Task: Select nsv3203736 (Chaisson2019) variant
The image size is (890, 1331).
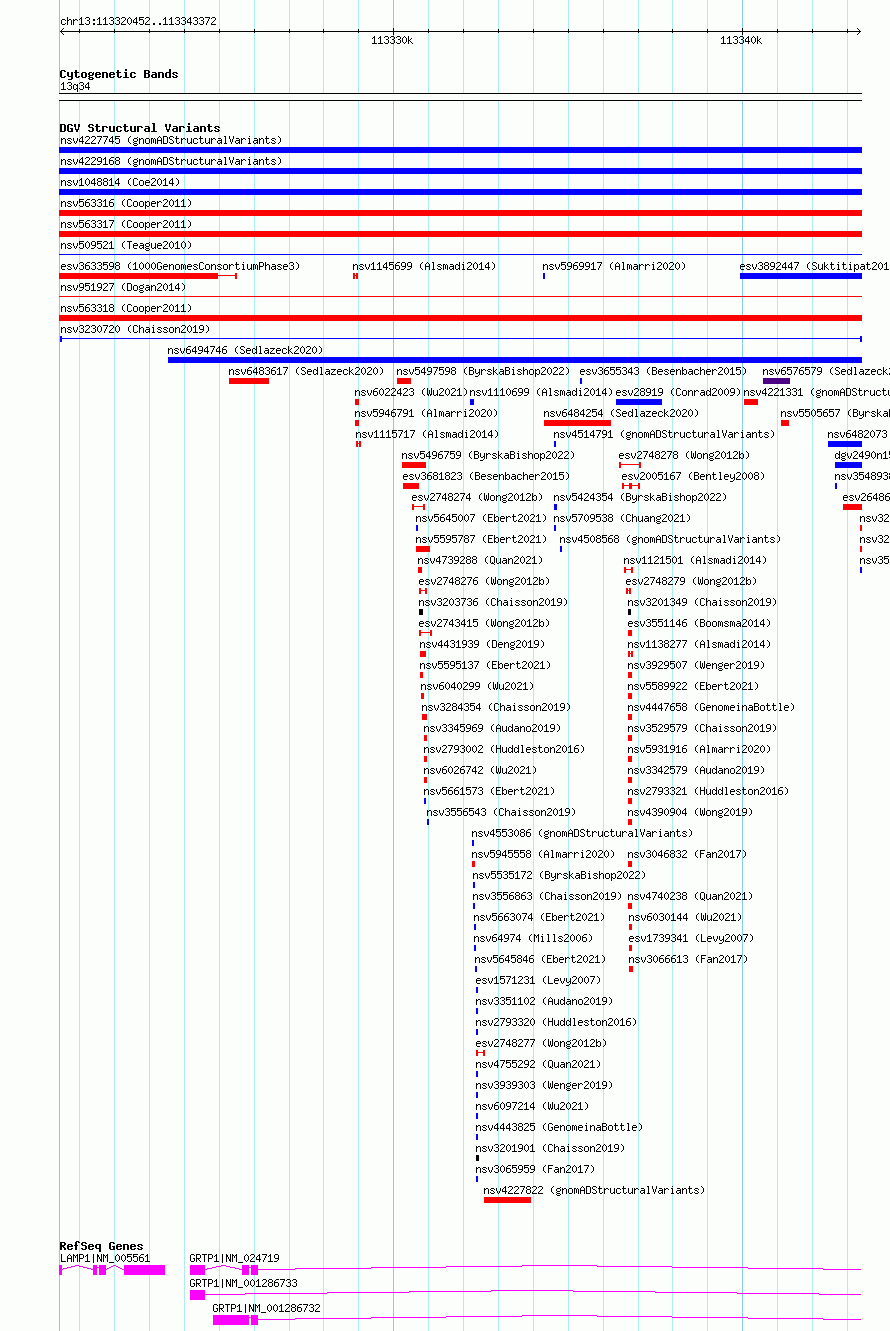Action: click(x=493, y=602)
